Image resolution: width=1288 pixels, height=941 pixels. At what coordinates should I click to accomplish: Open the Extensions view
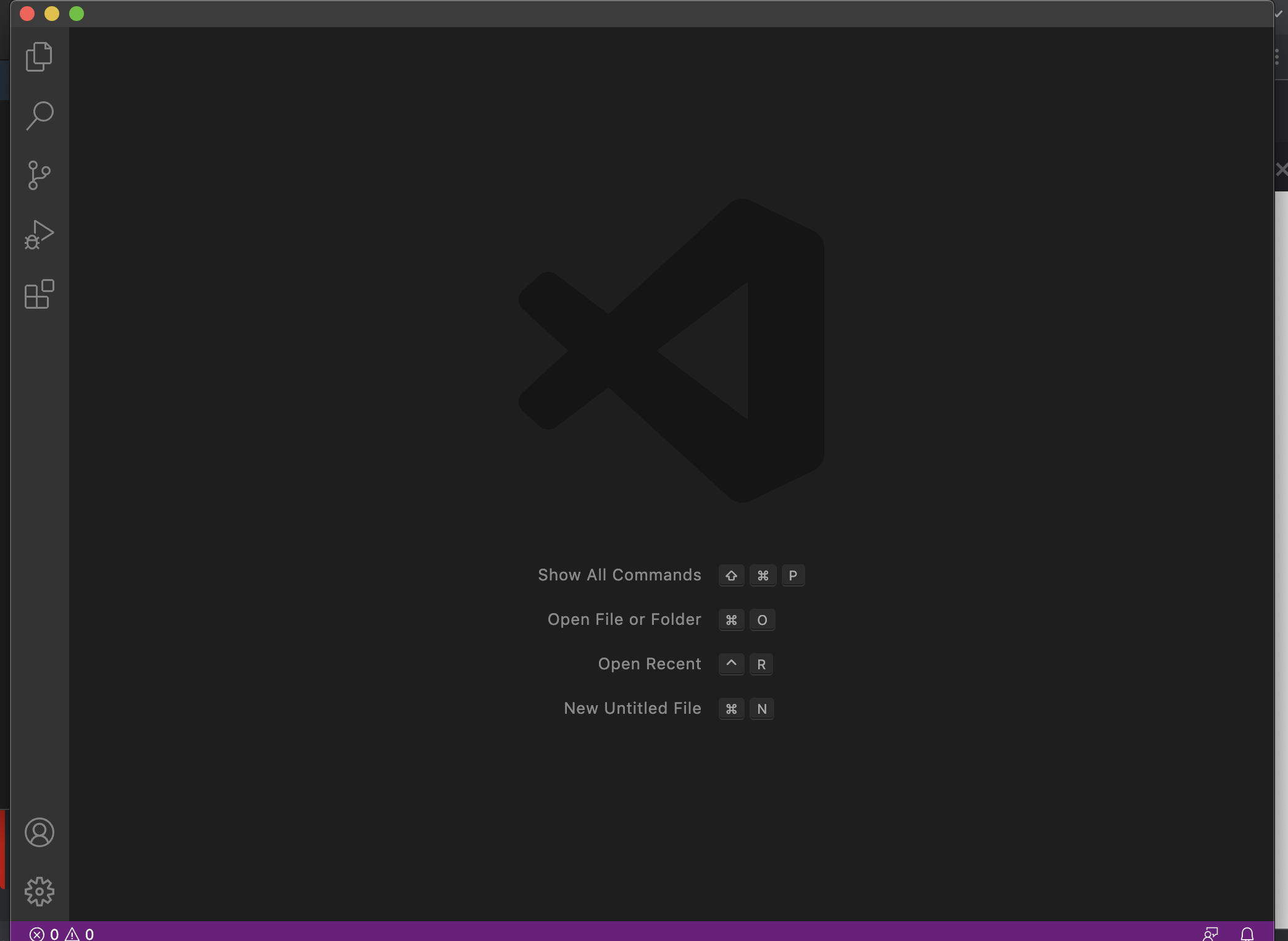pyautogui.click(x=40, y=294)
